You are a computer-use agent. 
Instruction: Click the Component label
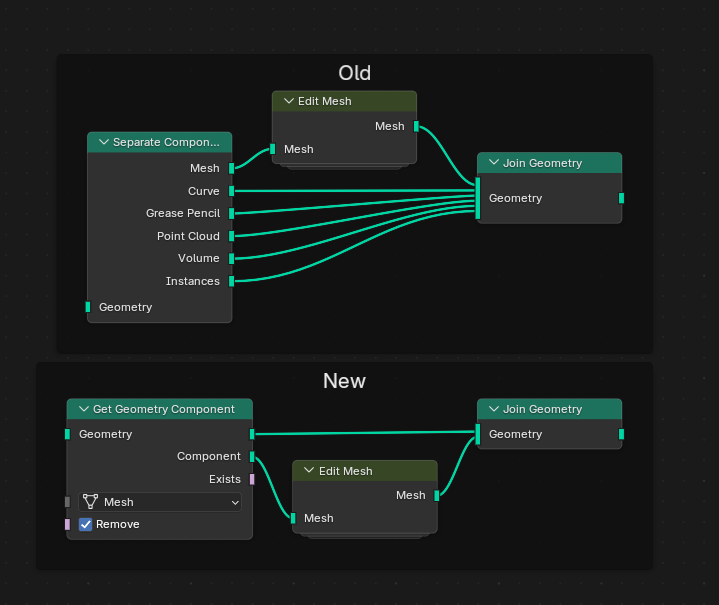tap(209, 456)
